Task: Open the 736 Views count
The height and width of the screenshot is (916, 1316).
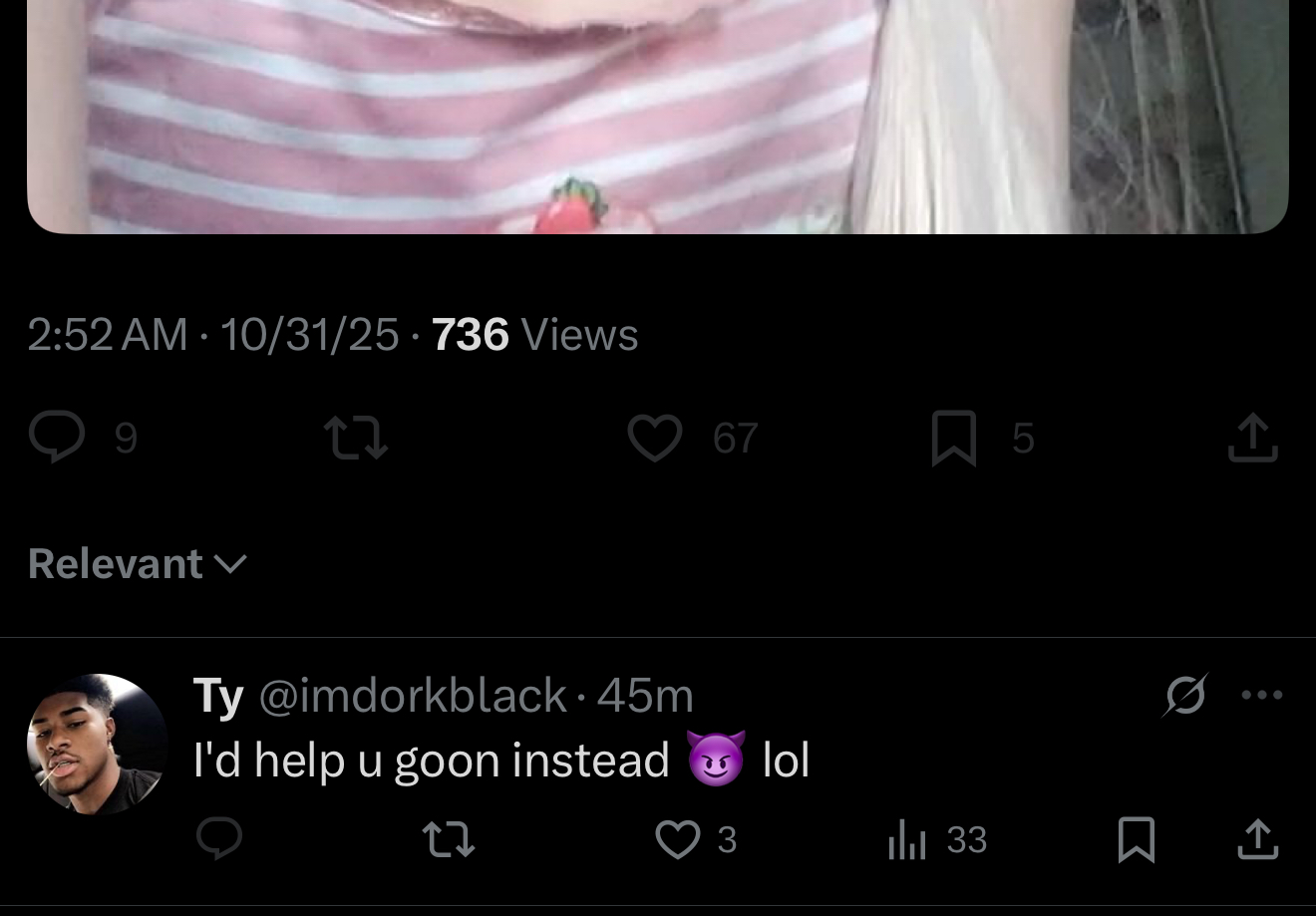Action: pyautogui.click(x=534, y=335)
